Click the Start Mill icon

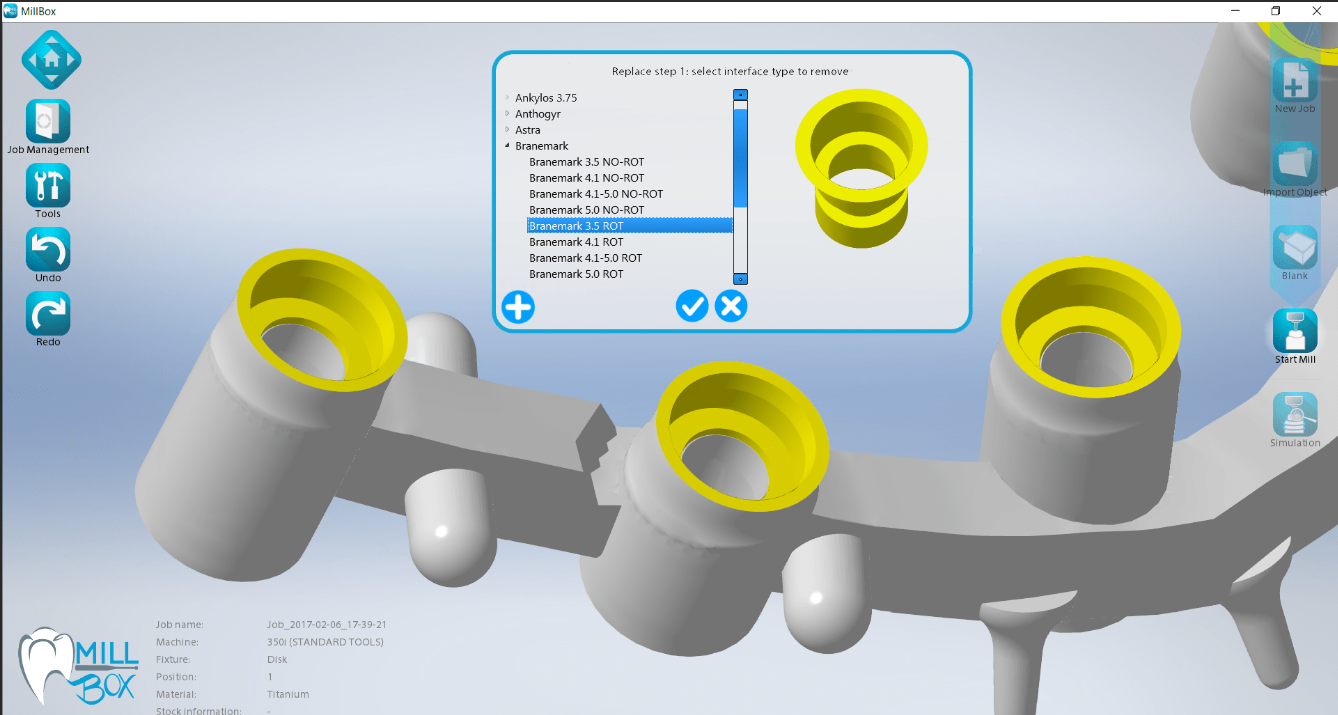(x=1295, y=330)
